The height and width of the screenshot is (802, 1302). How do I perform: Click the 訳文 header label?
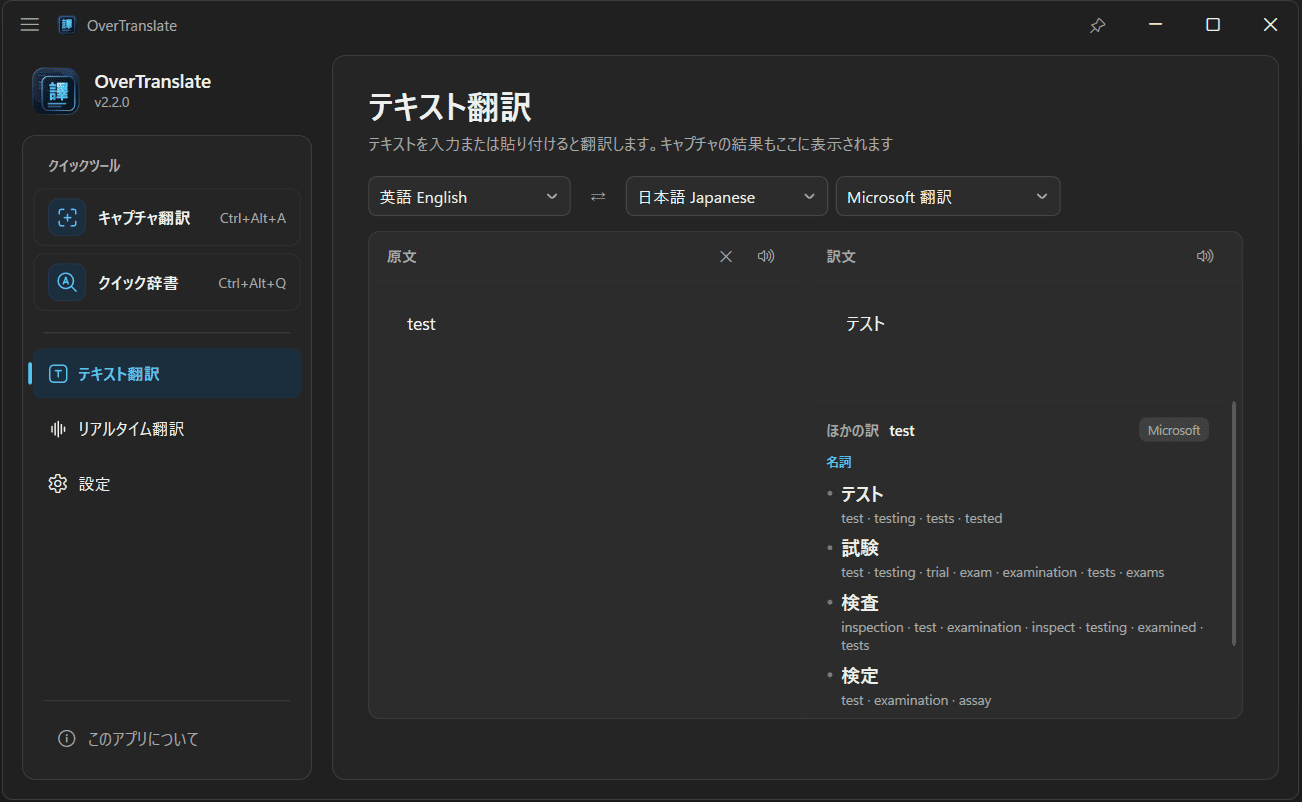point(841,256)
